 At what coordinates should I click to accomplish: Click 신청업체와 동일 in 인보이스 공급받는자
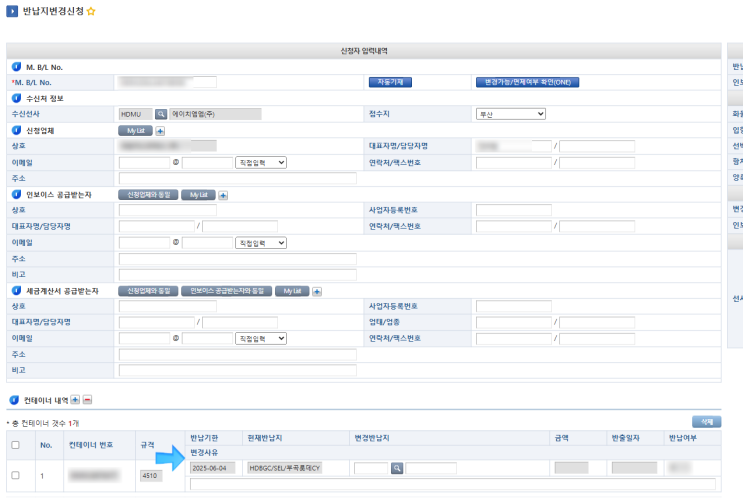coord(148,195)
